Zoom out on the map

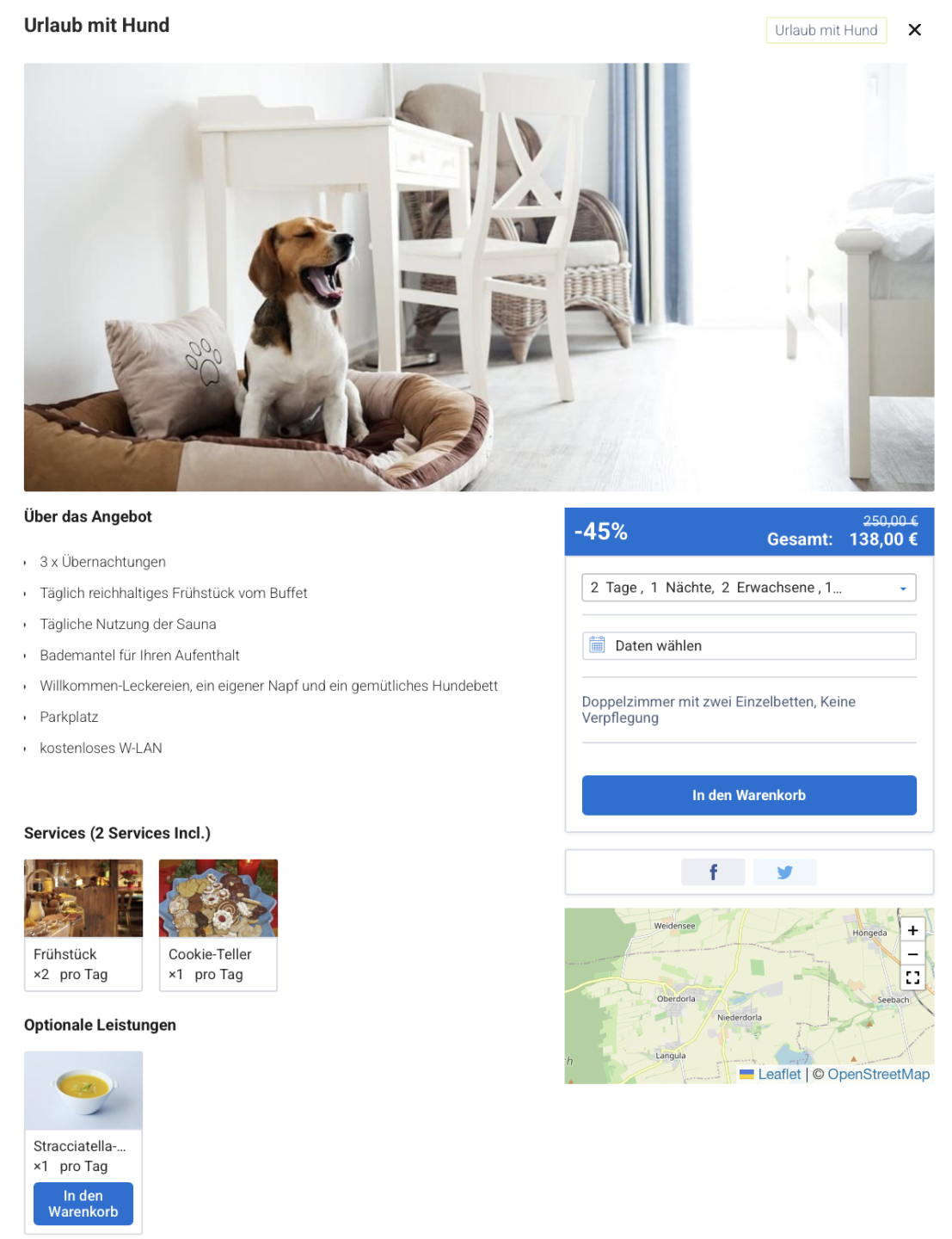tap(912, 954)
